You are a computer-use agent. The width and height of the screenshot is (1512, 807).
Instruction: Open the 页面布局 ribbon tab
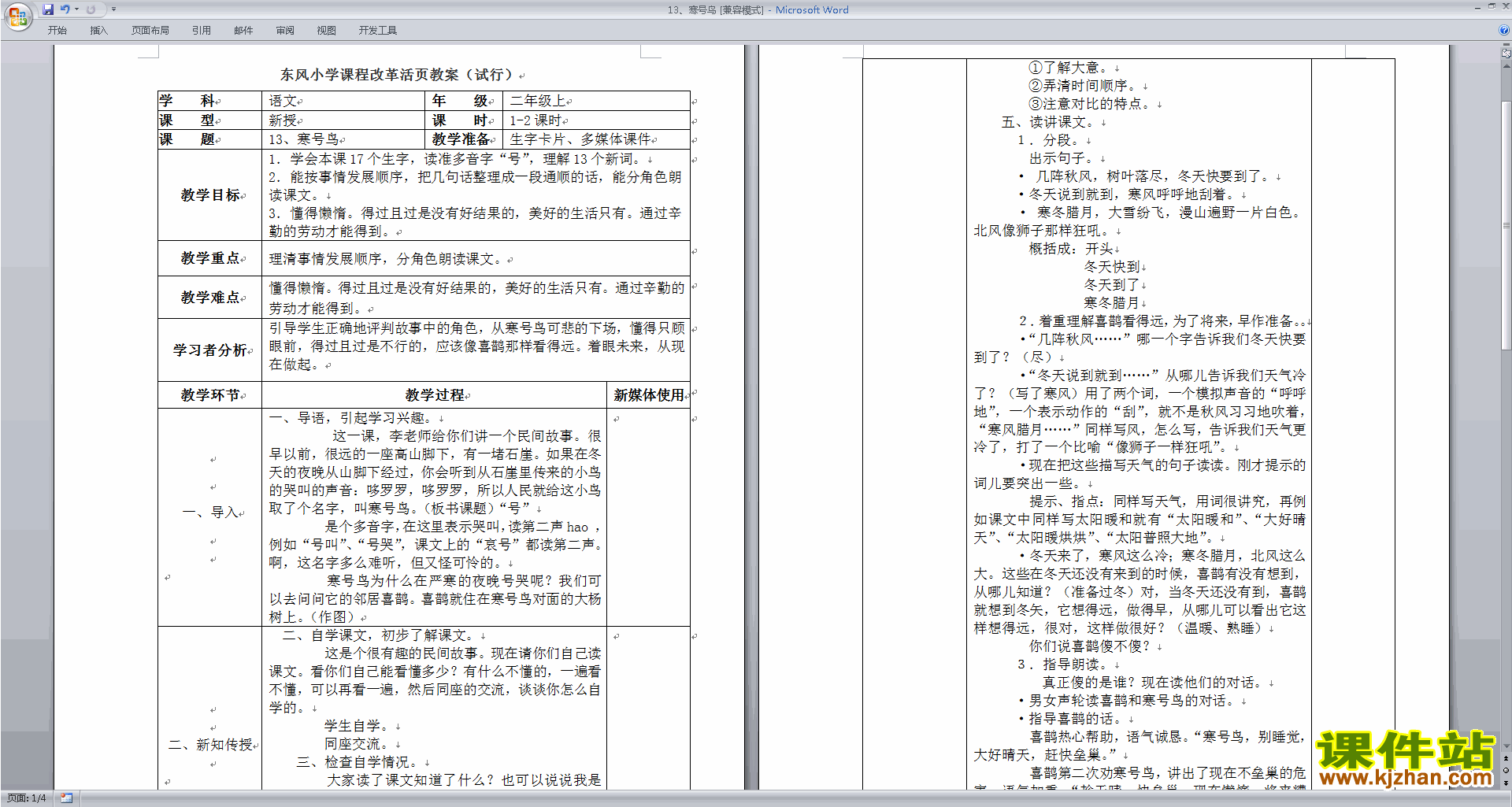[150, 31]
